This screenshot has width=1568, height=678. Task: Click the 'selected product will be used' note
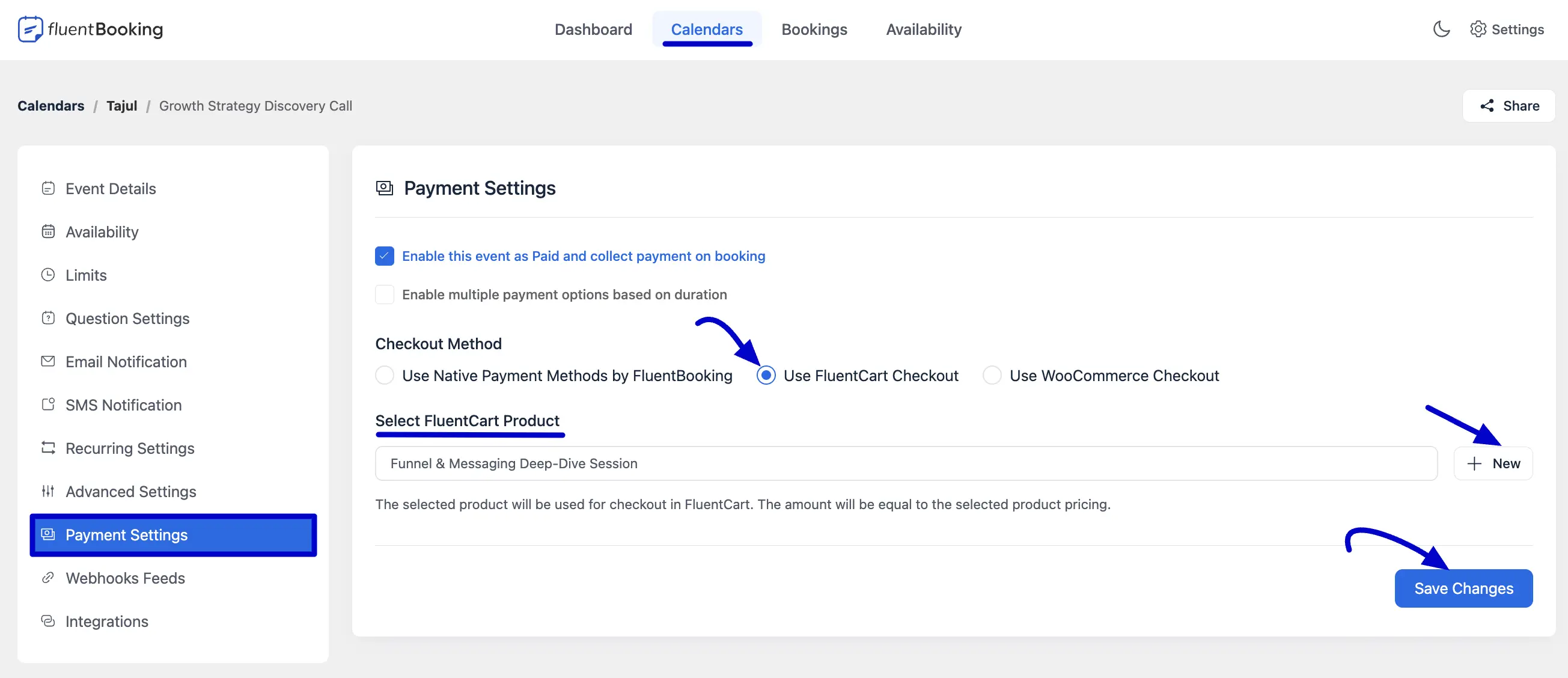[x=743, y=504]
